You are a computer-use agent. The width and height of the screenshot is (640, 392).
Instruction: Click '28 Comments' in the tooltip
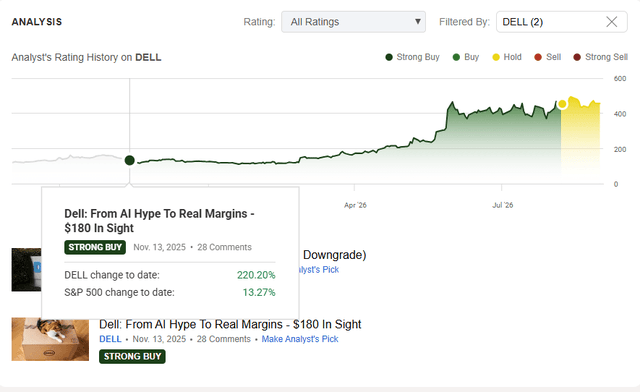(224, 247)
